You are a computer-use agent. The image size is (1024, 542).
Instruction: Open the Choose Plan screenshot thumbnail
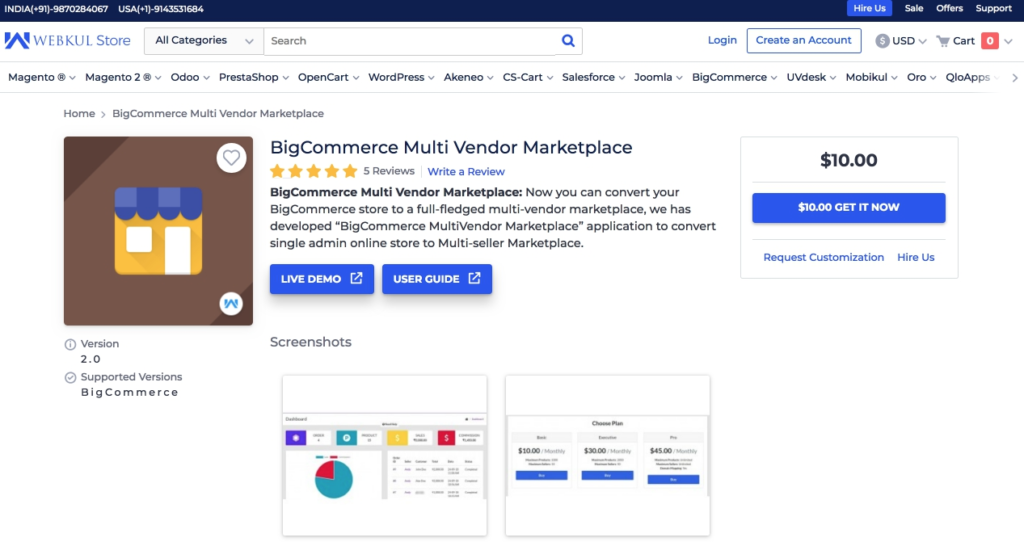tap(607, 456)
